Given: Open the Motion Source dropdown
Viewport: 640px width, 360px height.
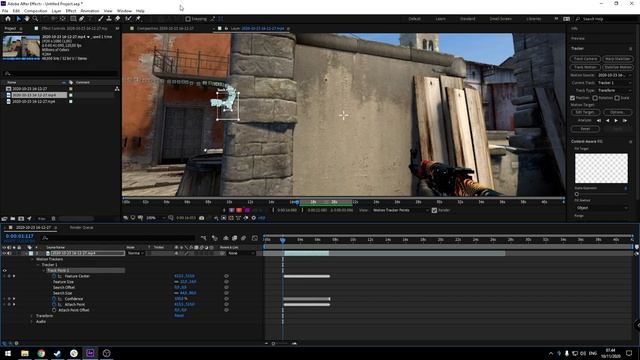Looking at the screenshot, I should (x=615, y=75).
